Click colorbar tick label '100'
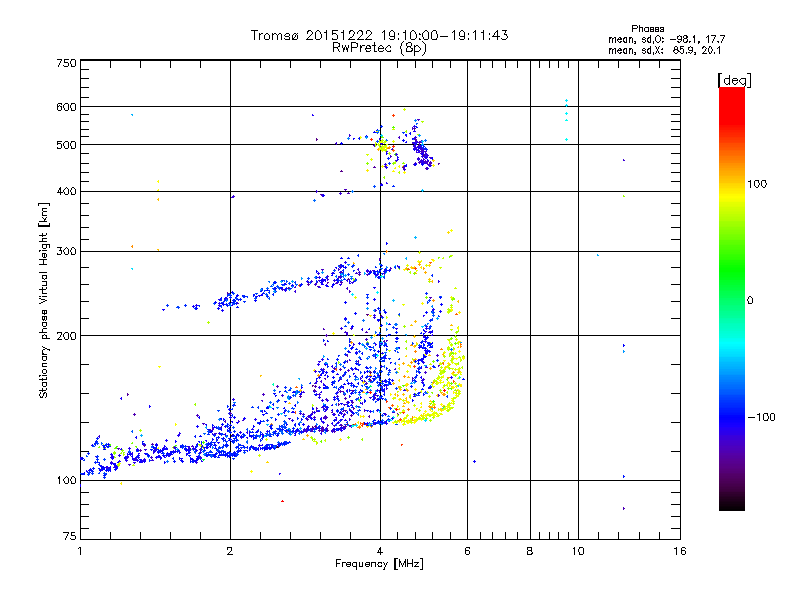Image resolution: width=800 pixels, height=600 pixels. tap(757, 184)
